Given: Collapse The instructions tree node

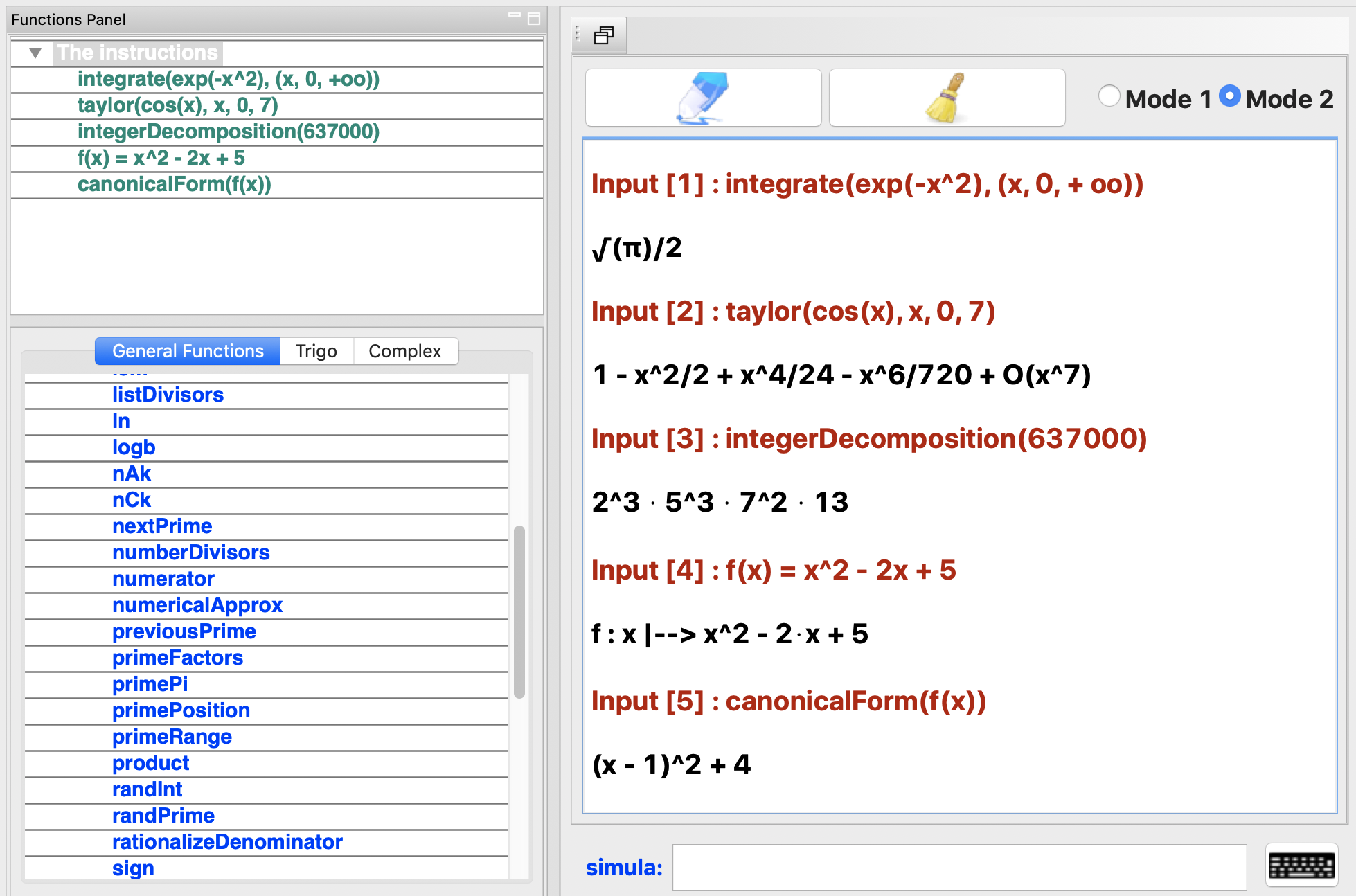Looking at the screenshot, I should 35,53.
